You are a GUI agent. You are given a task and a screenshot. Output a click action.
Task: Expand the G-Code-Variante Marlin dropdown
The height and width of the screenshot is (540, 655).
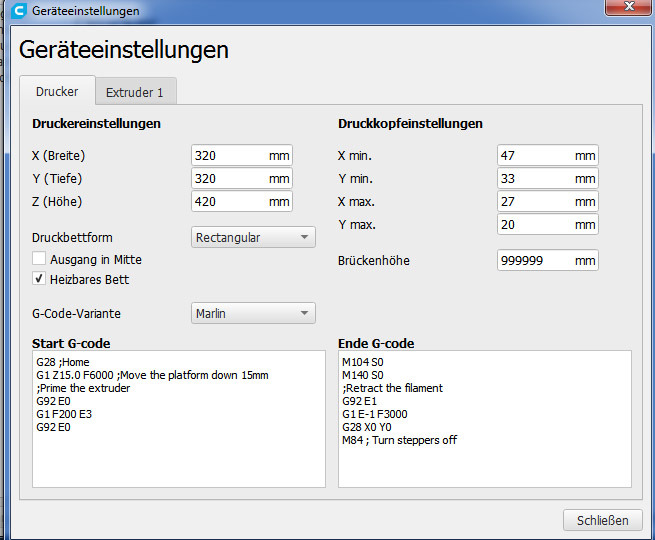point(253,313)
